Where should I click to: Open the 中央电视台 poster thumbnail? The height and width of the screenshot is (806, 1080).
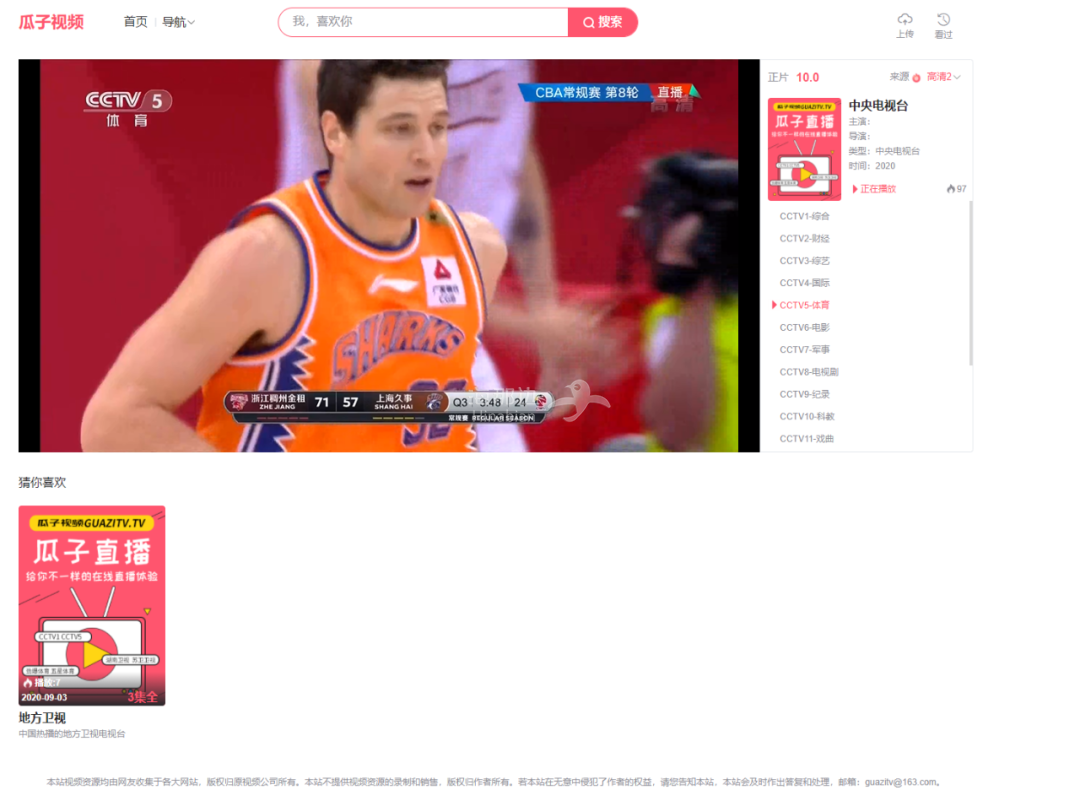tap(804, 149)
